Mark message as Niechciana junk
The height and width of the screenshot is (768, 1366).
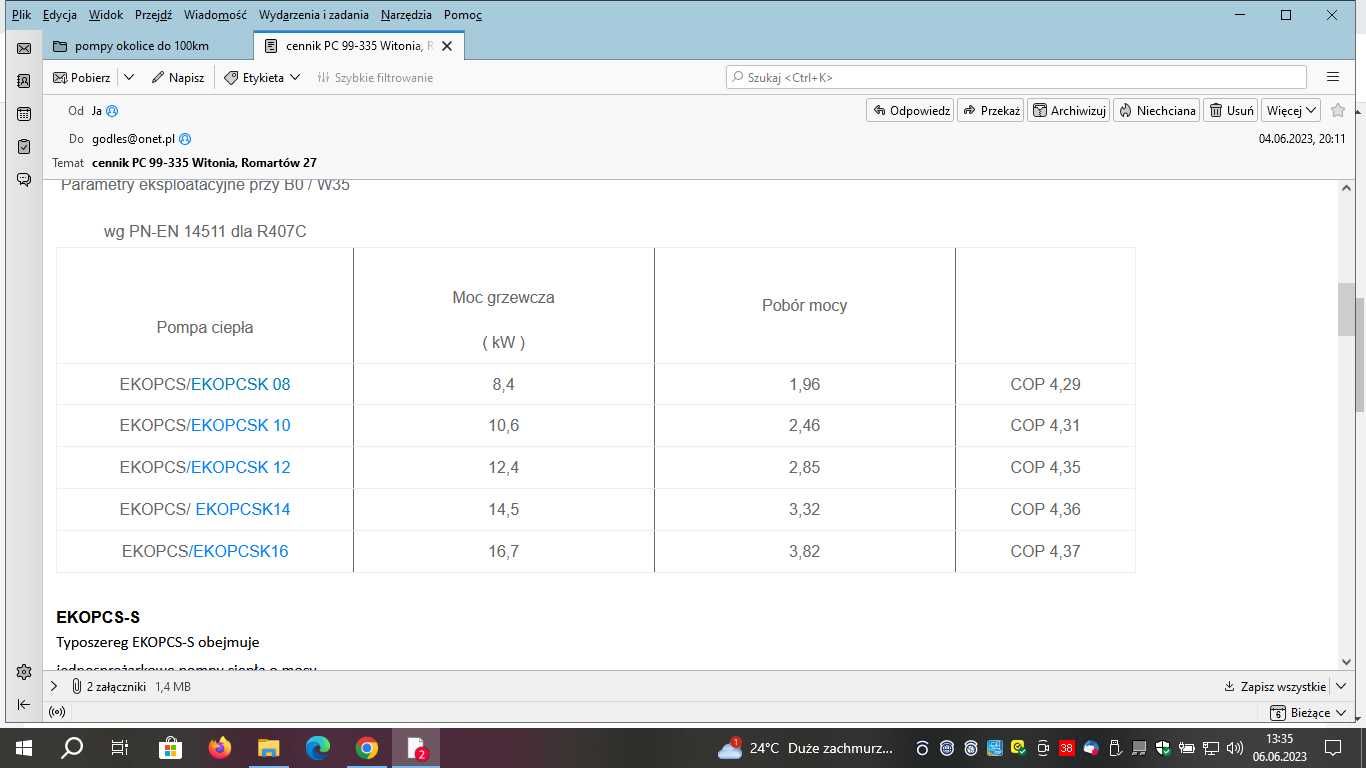[1157, 111]
